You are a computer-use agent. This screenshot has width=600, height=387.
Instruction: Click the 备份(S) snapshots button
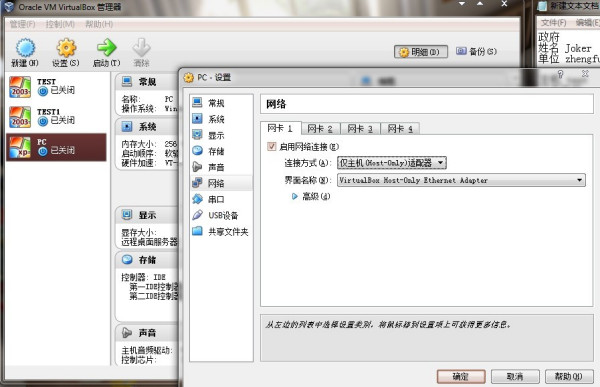[x=476, y=51]
